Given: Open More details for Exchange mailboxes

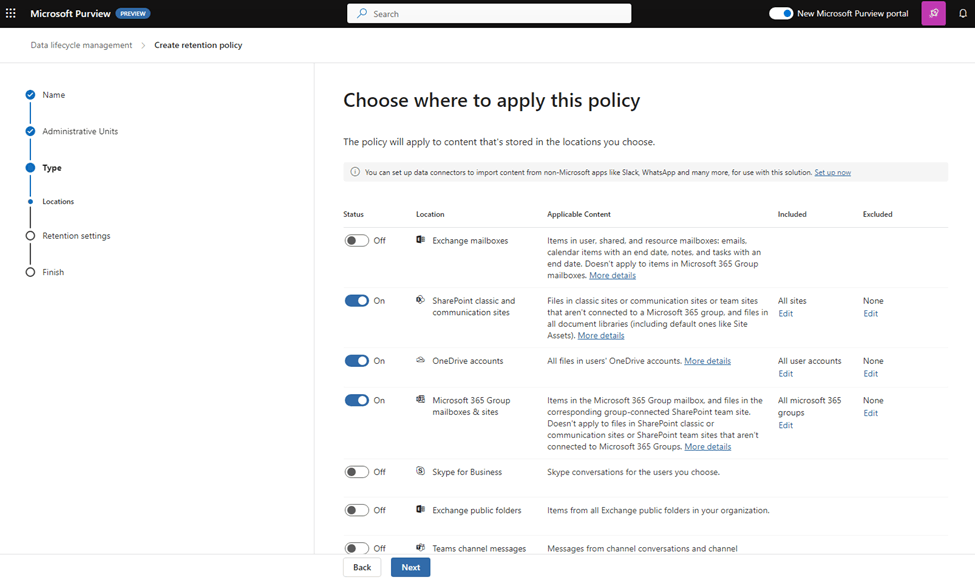Looking at the screenshot, I should click(x=612, y=275).
